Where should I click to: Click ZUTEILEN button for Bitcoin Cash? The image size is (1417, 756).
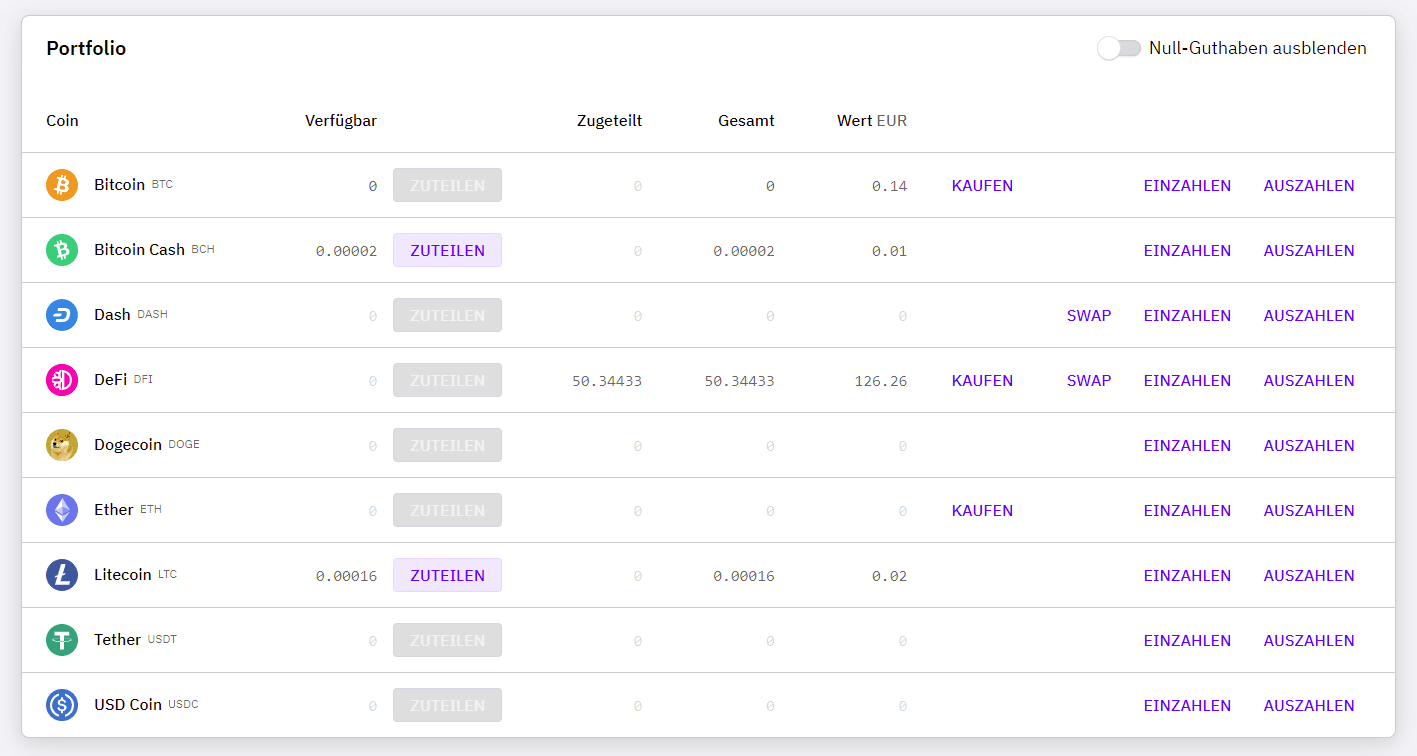(447, 250)
